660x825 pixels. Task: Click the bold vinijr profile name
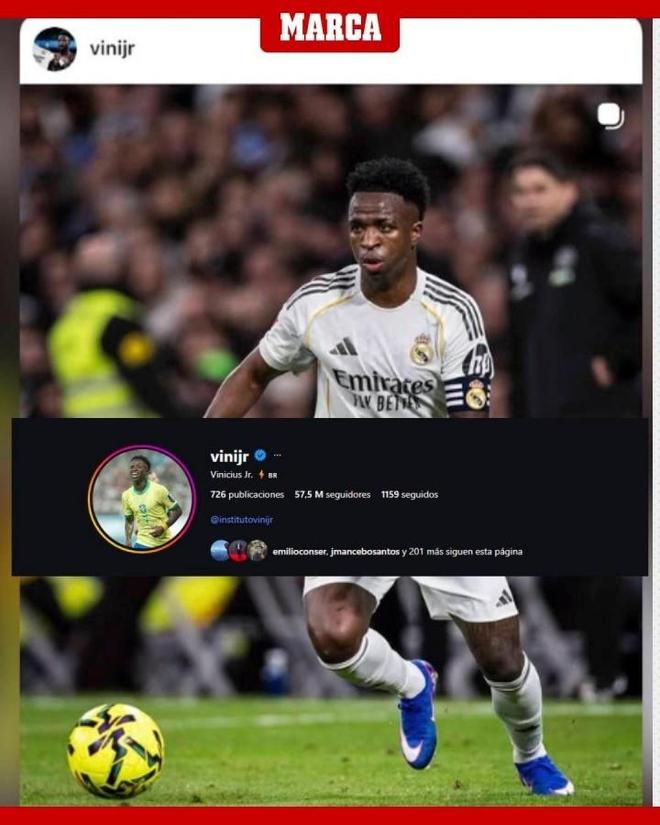[229, 456]
